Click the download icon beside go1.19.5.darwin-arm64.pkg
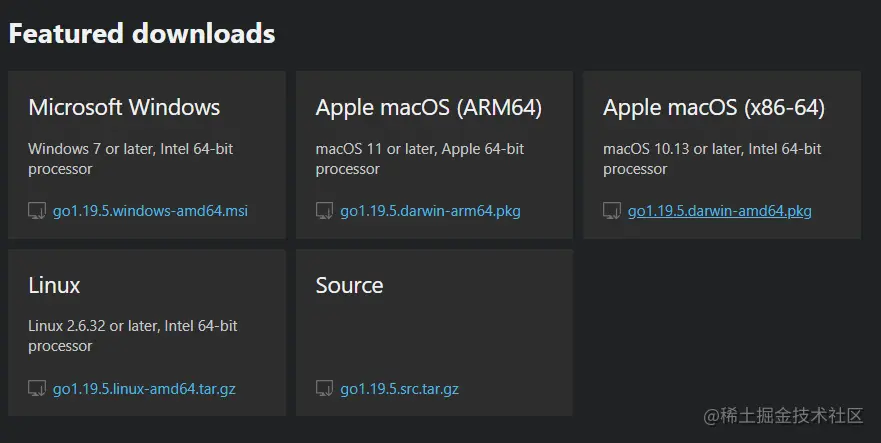This screenshot has height=443, width=881. click(324, 211)
